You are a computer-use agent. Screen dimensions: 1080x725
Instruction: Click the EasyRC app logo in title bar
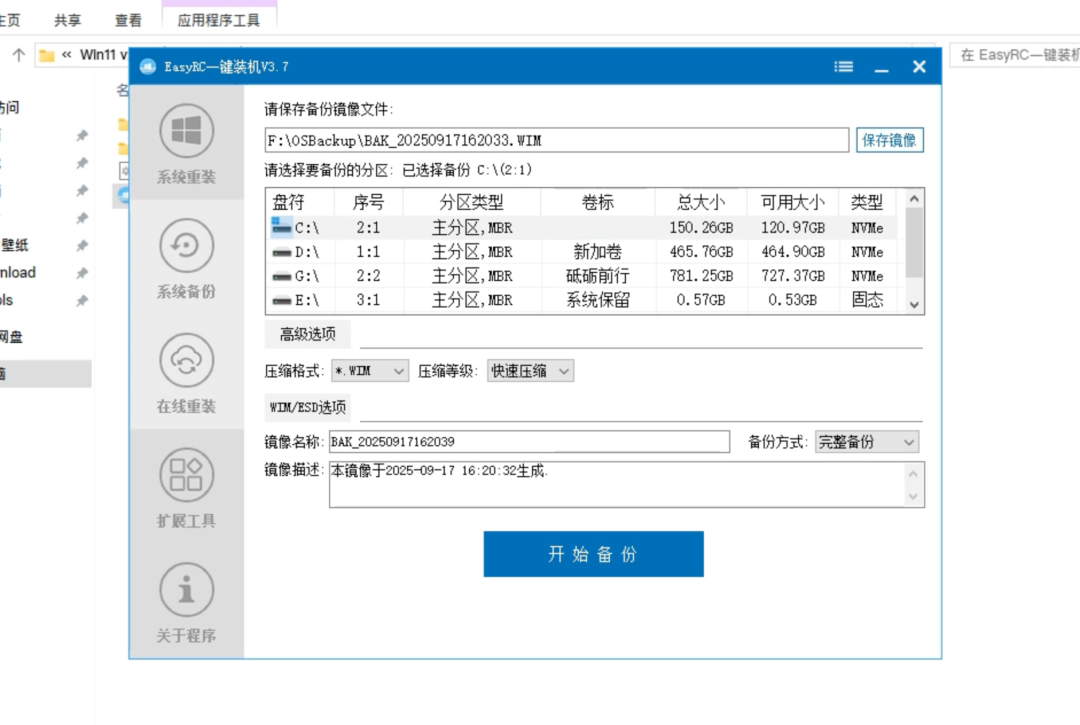click(x=147, y=67)
